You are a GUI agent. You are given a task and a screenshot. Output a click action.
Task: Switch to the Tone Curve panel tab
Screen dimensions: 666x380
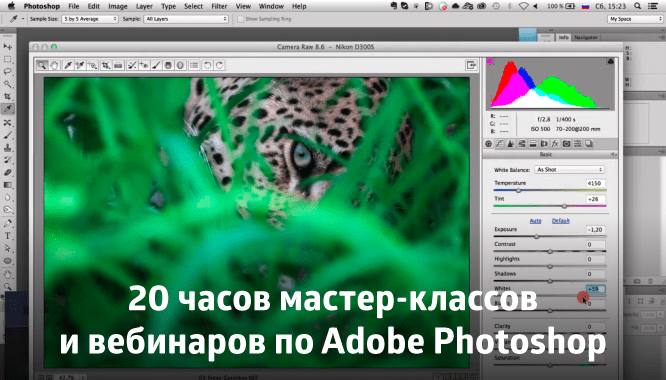[500, 144]
